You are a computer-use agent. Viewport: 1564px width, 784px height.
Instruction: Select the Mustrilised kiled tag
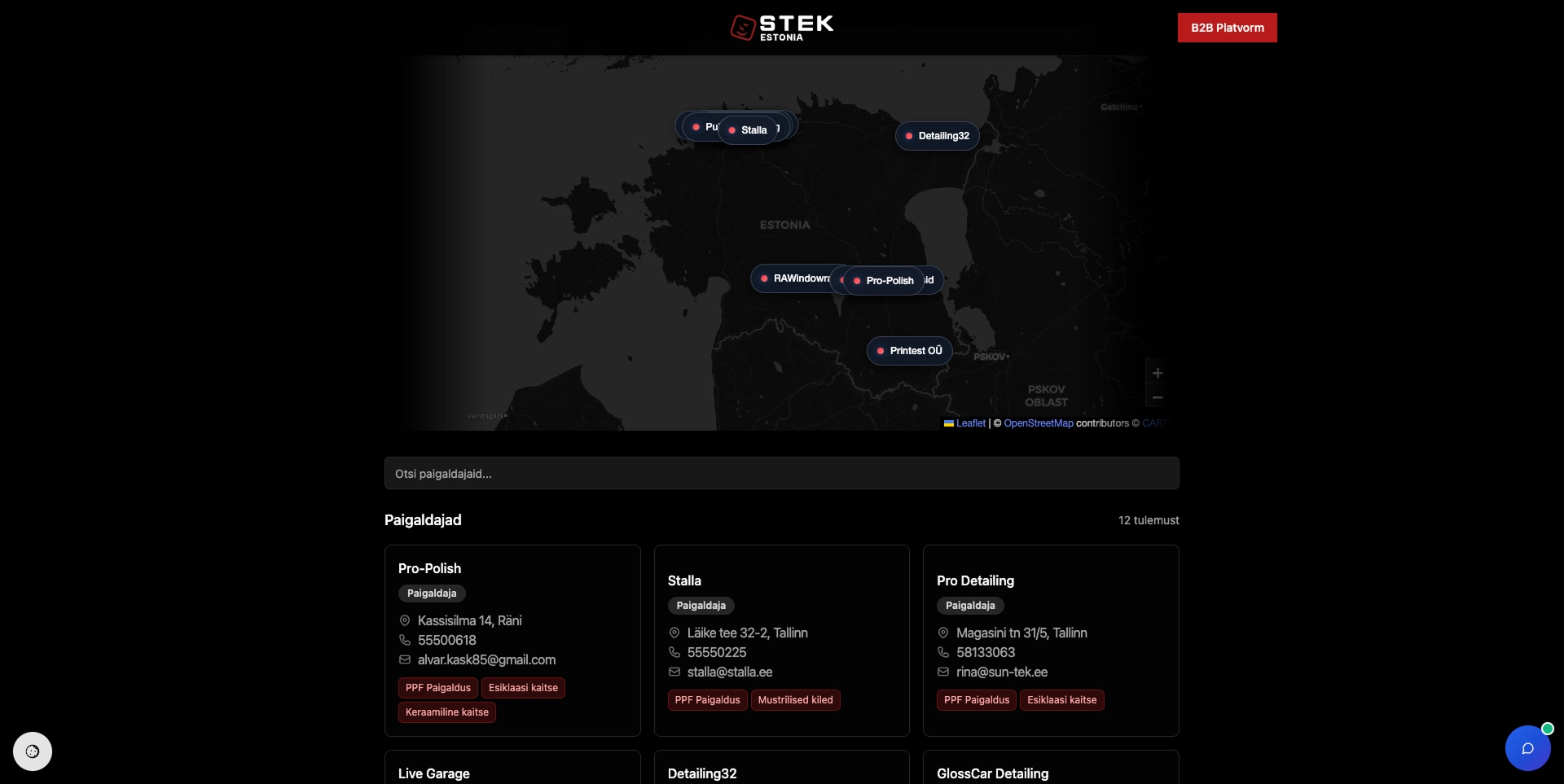(796, 700)
